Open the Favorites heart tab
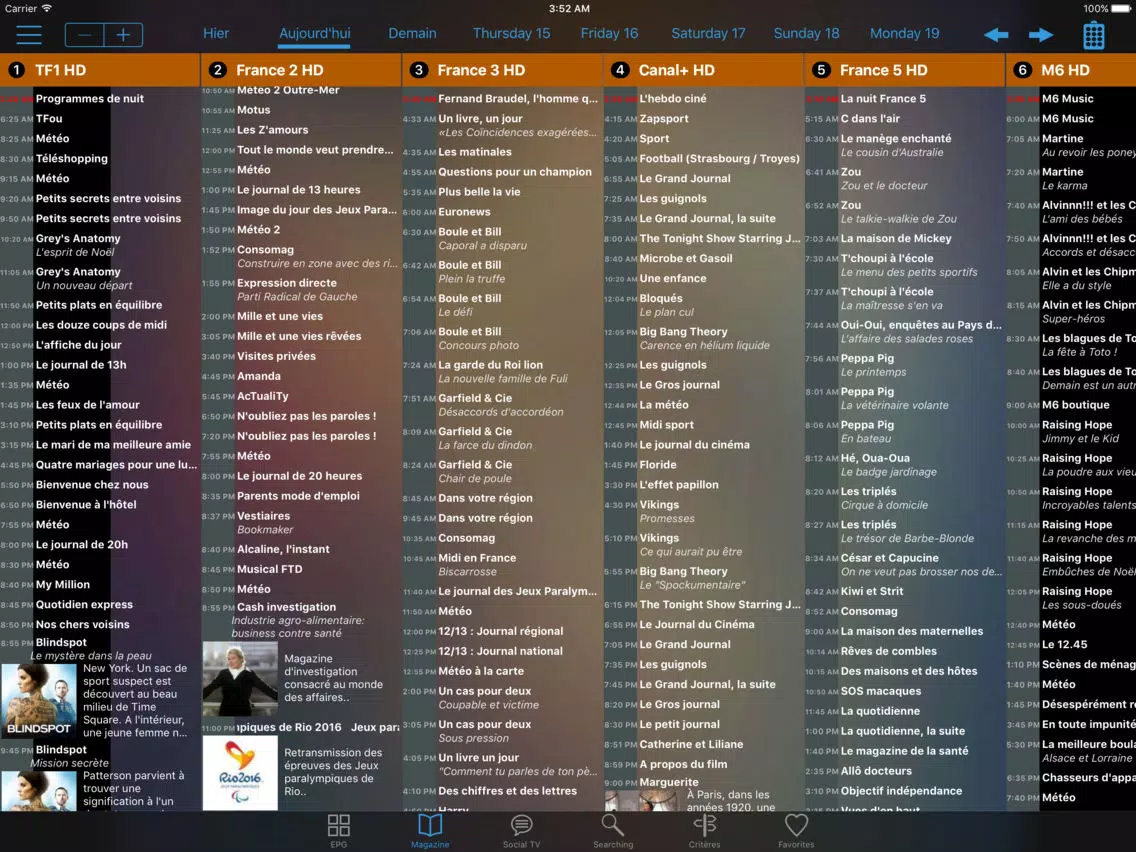Screen dimensions: 1136x852 pyautogui.click(x=795, y=830)
